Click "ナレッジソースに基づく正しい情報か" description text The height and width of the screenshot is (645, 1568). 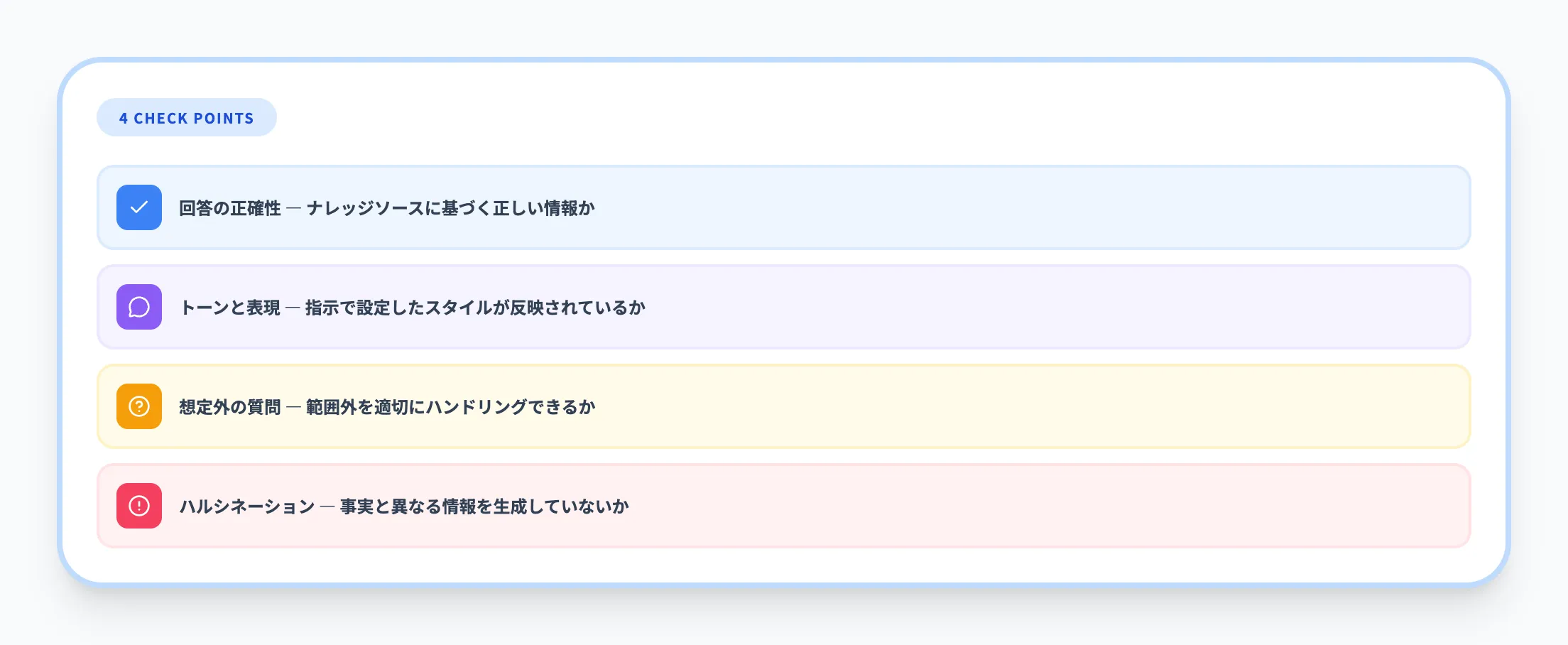(x=451, y=208)
